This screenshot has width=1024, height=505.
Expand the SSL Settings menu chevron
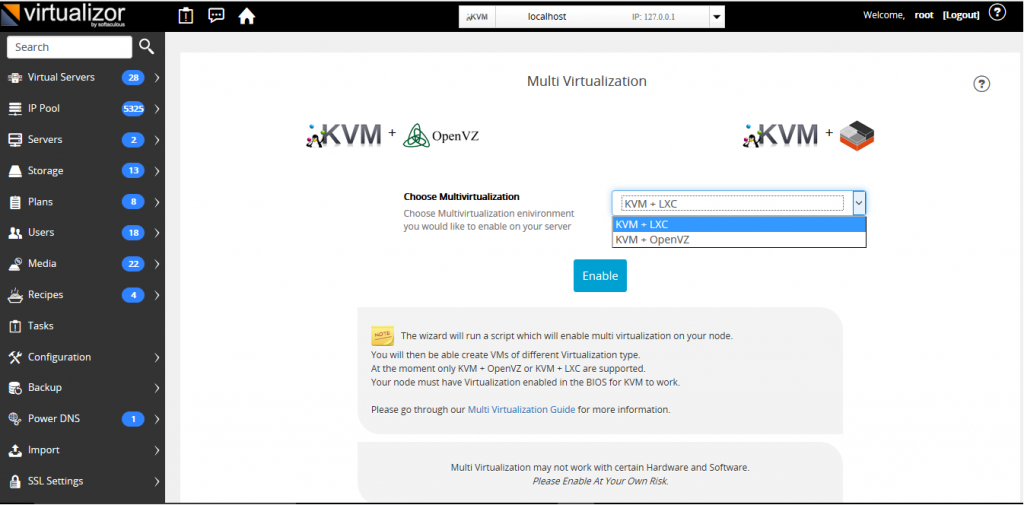click(x=157, y=481)
